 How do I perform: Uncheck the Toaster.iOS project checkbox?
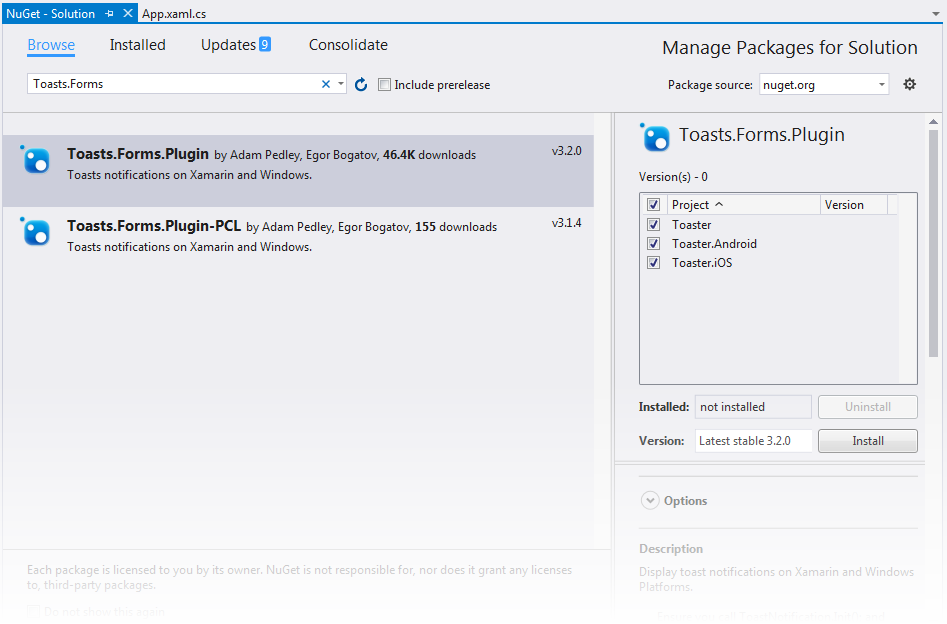coord(653,262)
